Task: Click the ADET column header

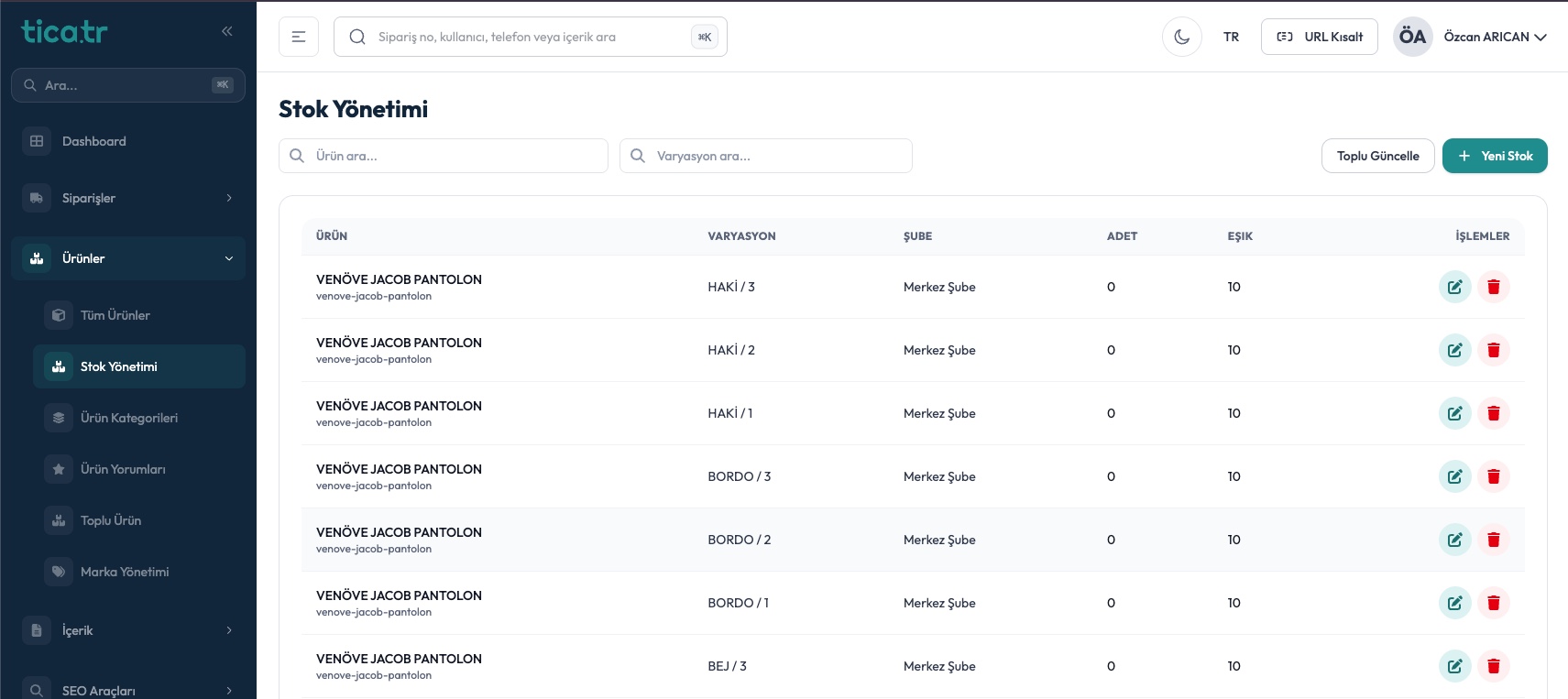Action: [1122, 236]
